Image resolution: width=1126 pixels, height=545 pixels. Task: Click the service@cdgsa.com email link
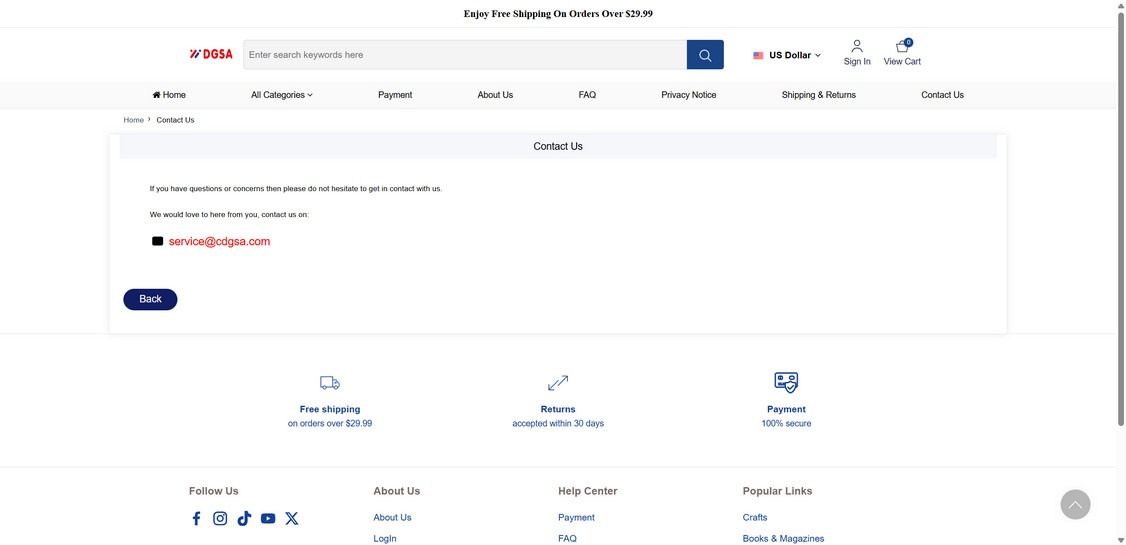219,241
